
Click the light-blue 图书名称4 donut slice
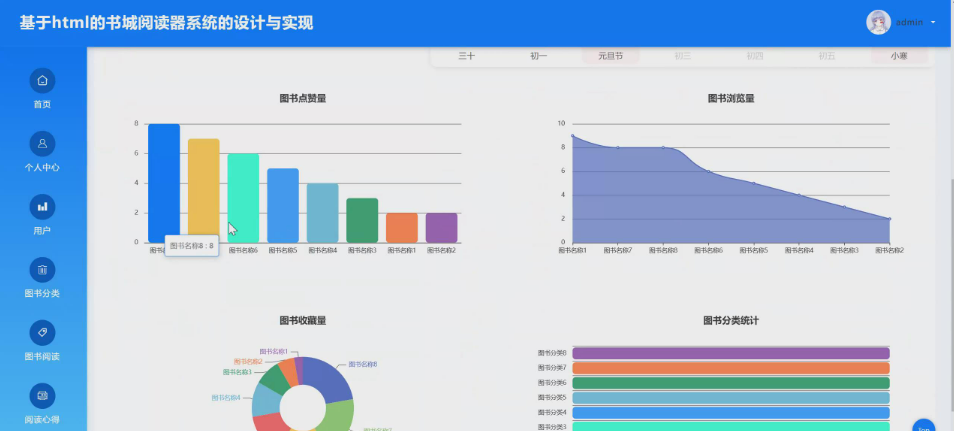265,400
